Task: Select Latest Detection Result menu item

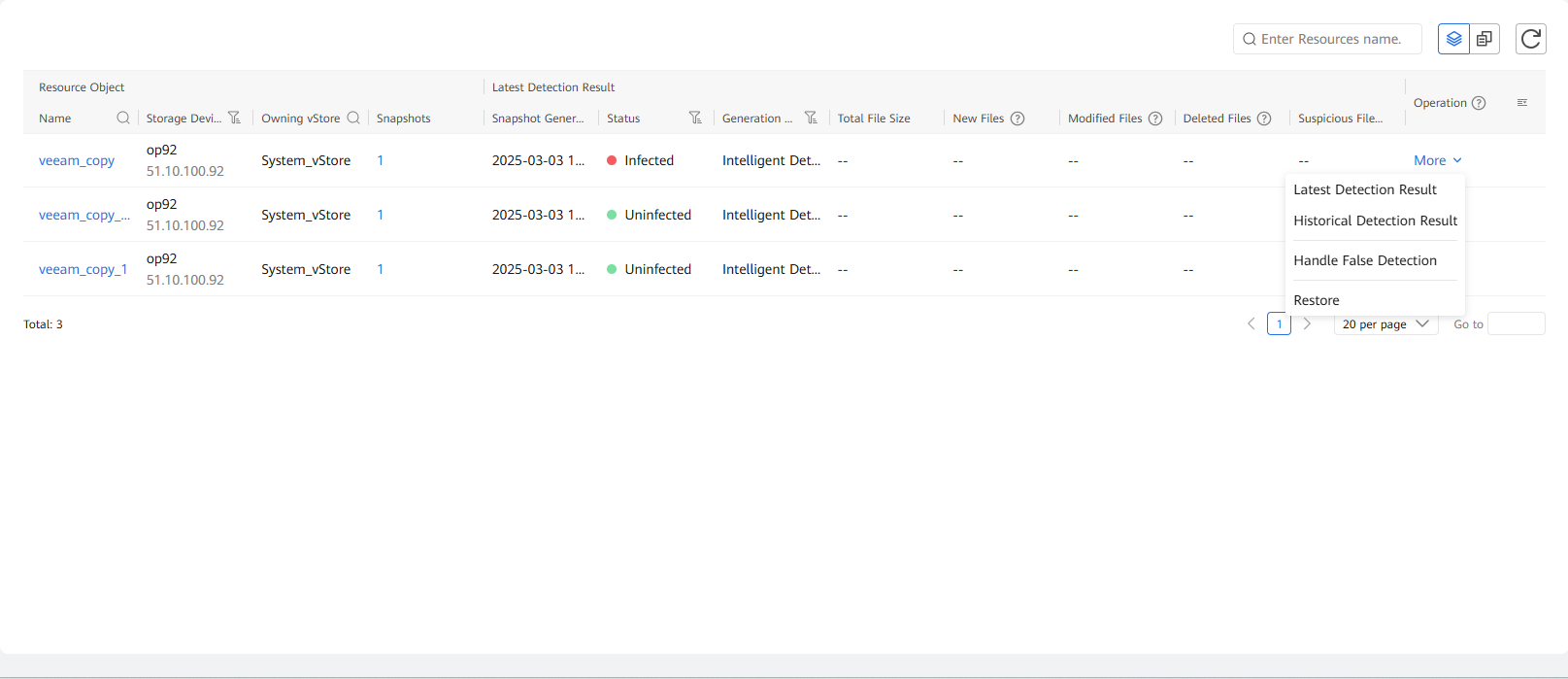Action: tap(1365, 189)
